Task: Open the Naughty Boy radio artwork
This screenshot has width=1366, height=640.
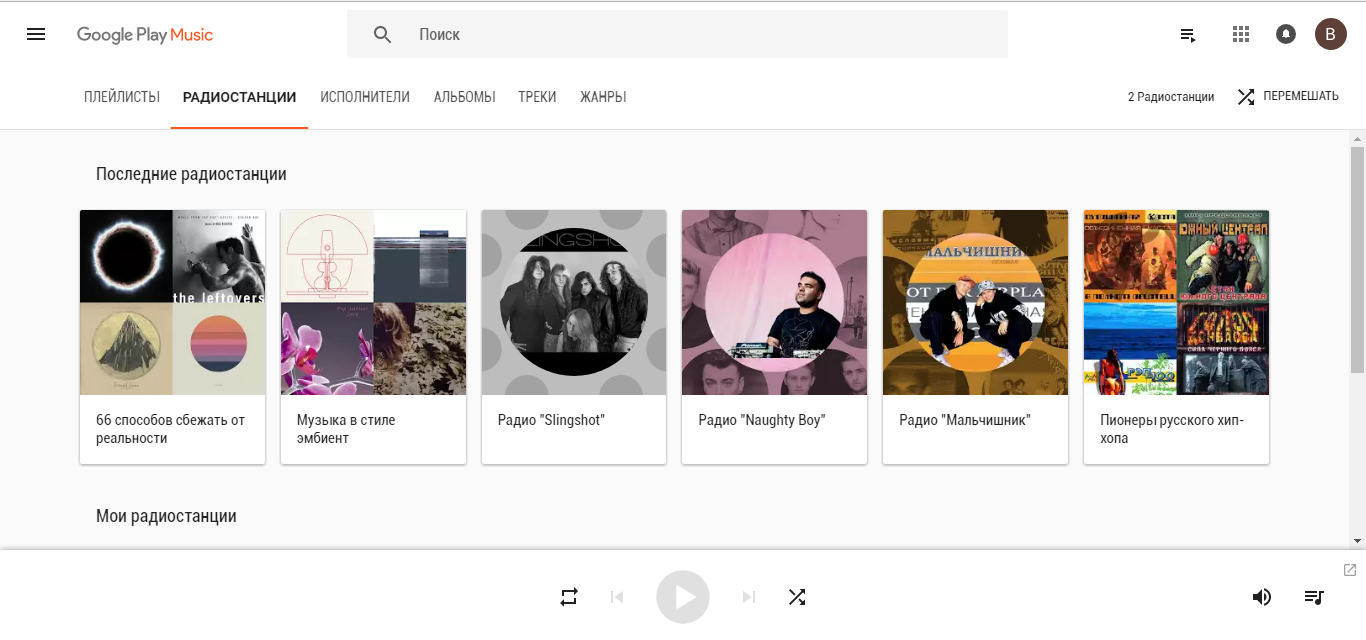Action: tap(775, 303)
